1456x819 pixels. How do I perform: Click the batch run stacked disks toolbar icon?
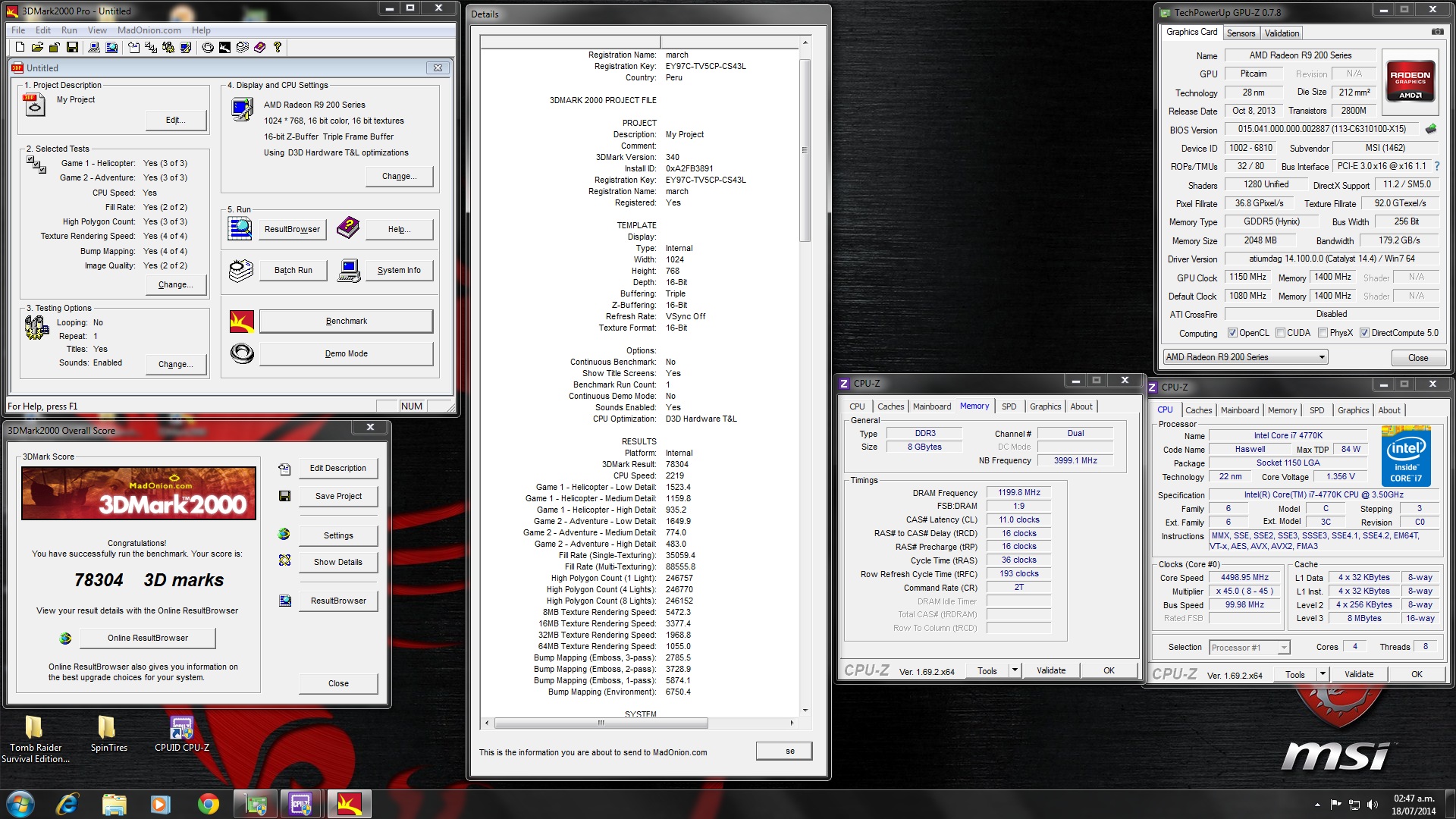click(x=242, y=47)
